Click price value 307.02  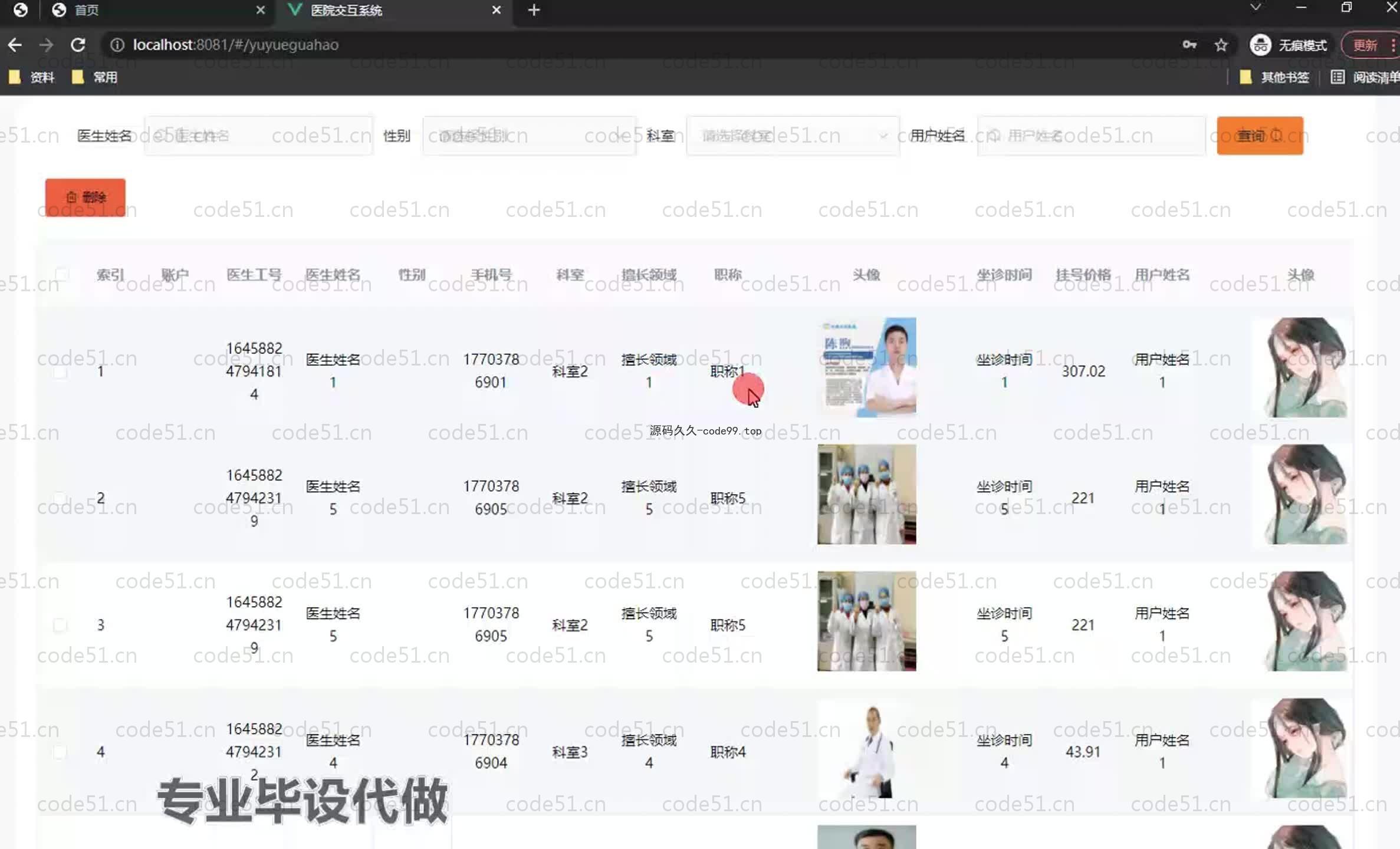pyautogui.click(x=1083, y=371)
